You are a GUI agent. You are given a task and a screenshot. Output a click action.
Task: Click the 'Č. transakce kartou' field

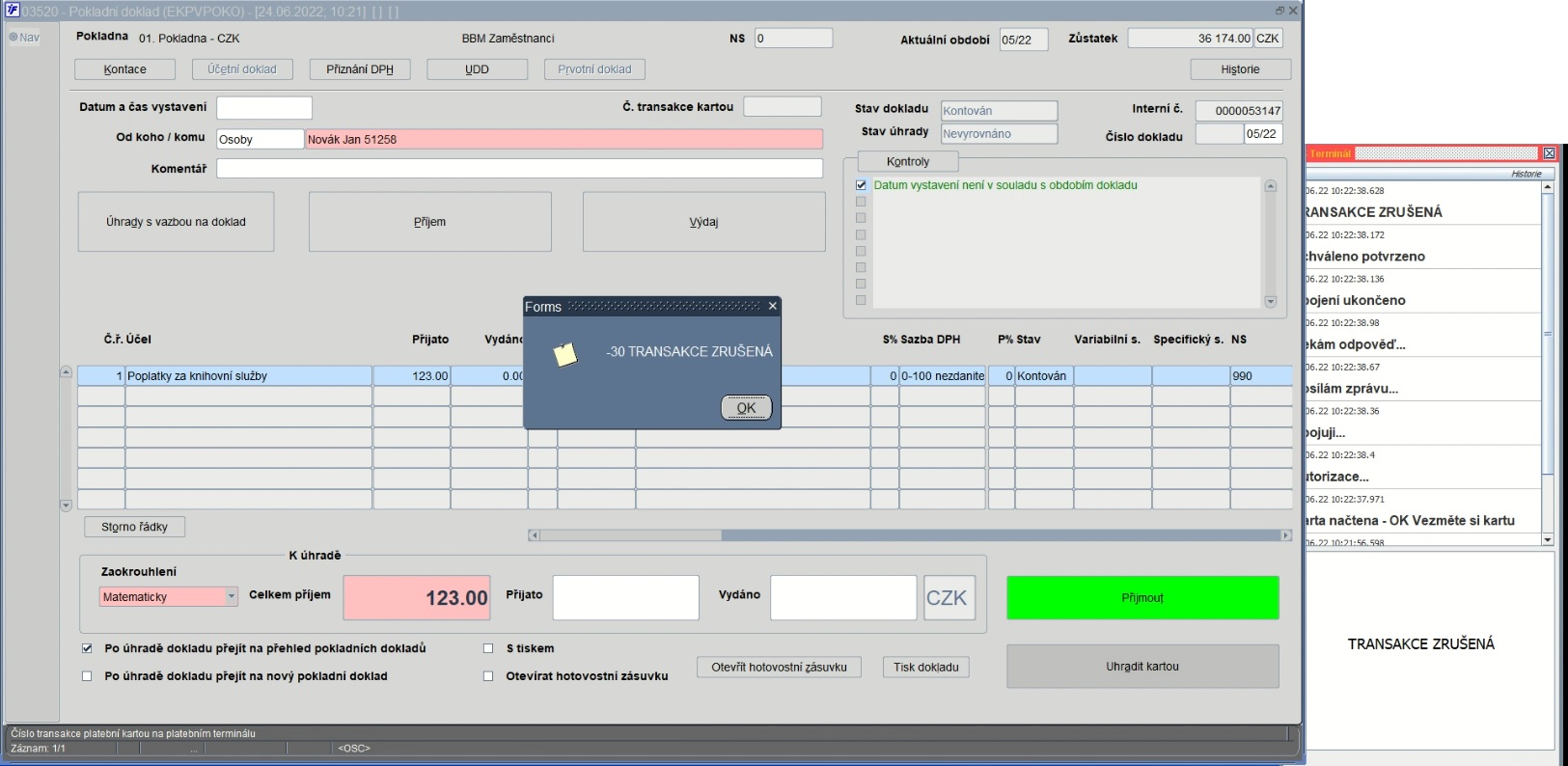coord(783,106)
